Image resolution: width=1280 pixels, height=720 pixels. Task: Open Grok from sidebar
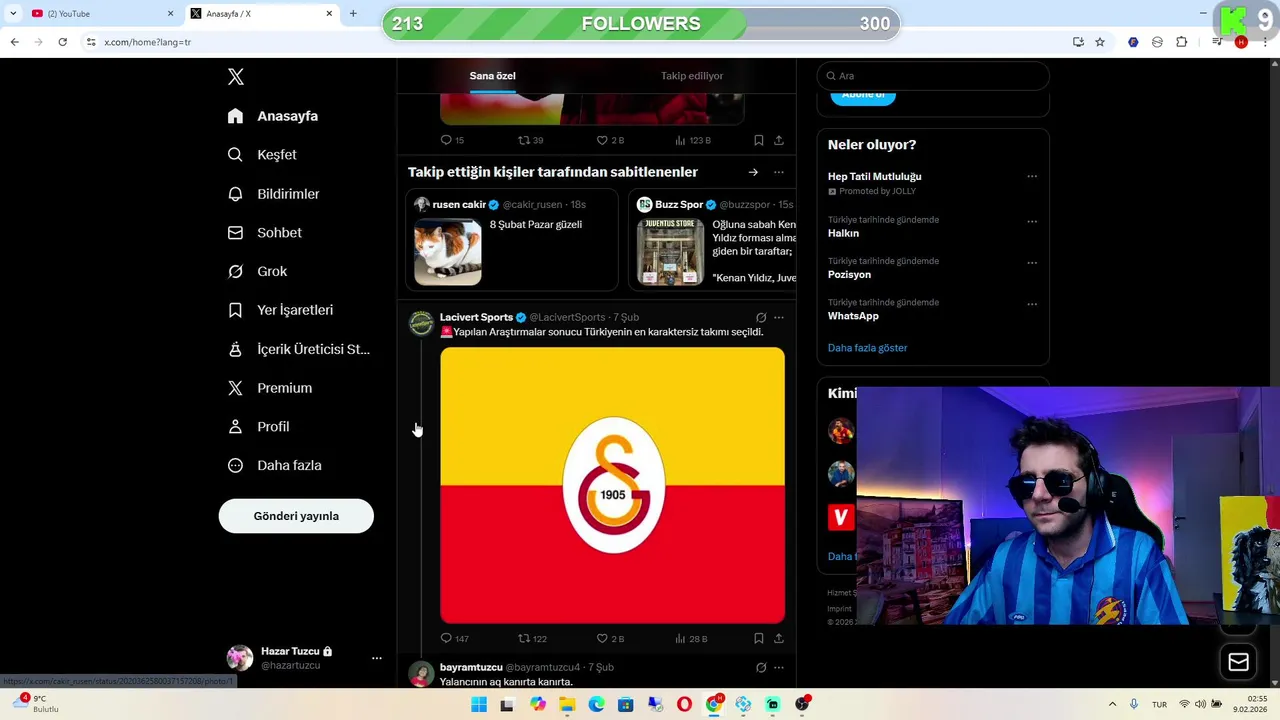tap(257, 272)
